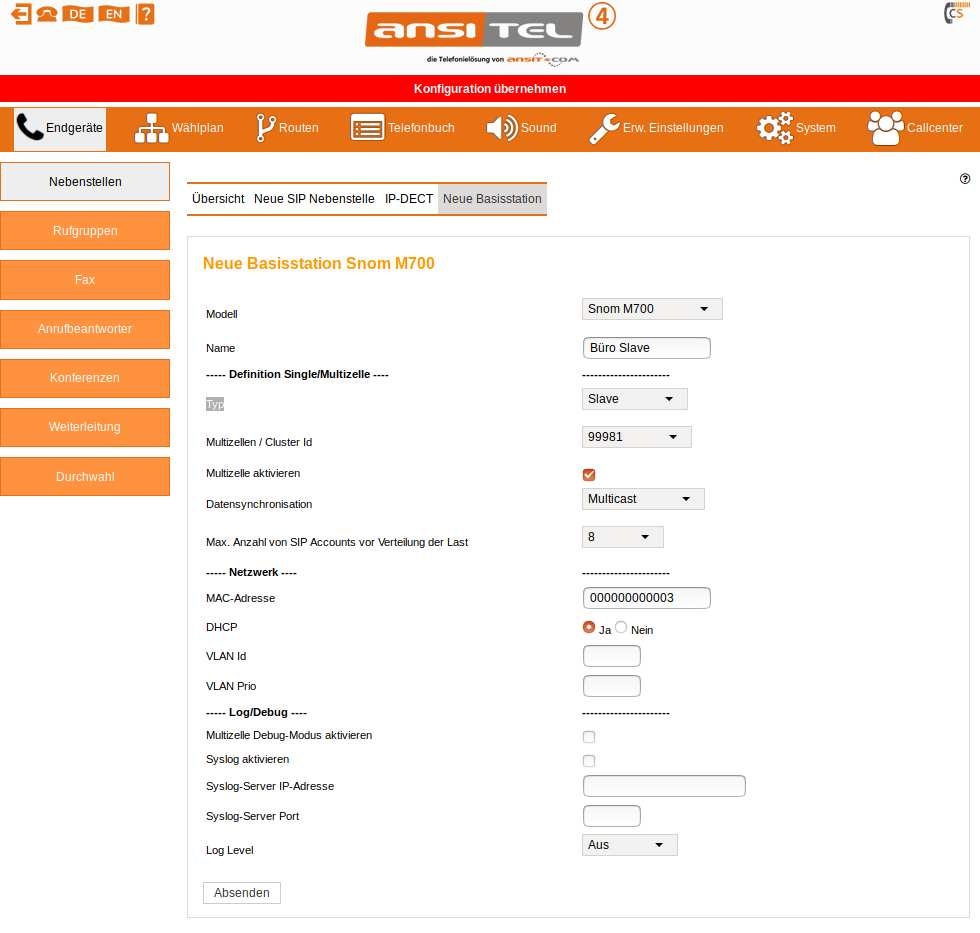Open the Datensynchronisation Multicast dropdown

[x=642, y=499]
